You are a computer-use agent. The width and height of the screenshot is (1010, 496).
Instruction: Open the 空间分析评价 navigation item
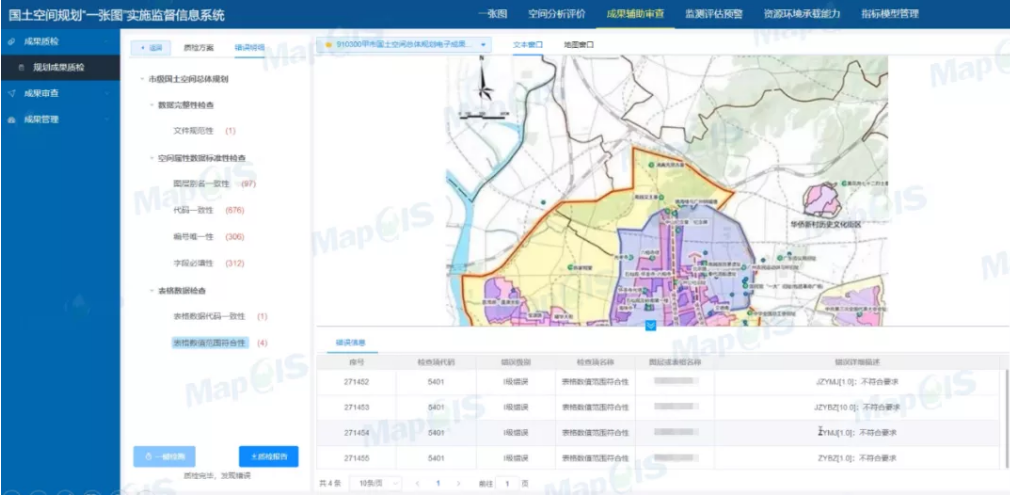click(557, 14)
